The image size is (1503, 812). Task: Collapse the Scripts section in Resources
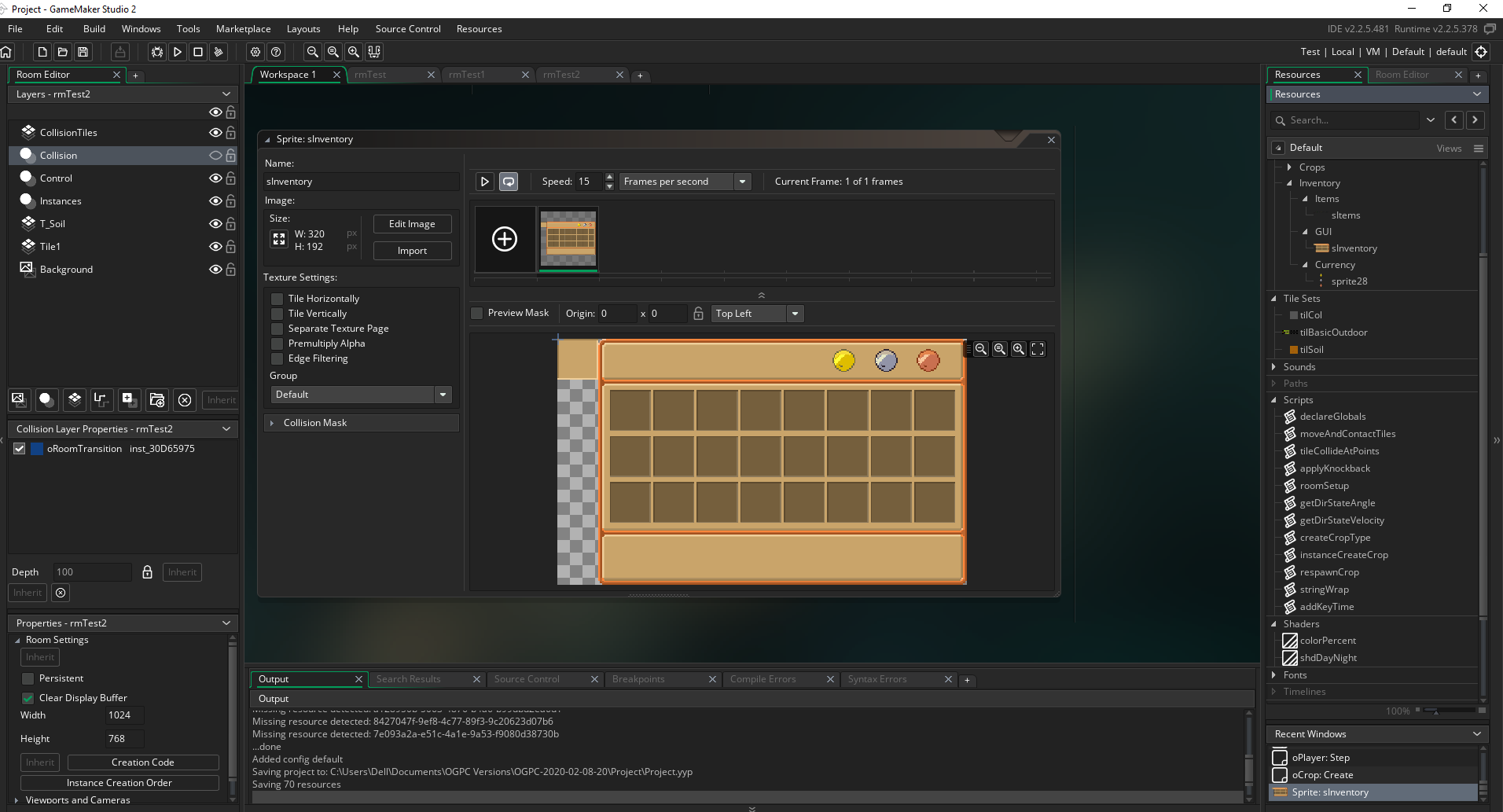coord(1275,400)
